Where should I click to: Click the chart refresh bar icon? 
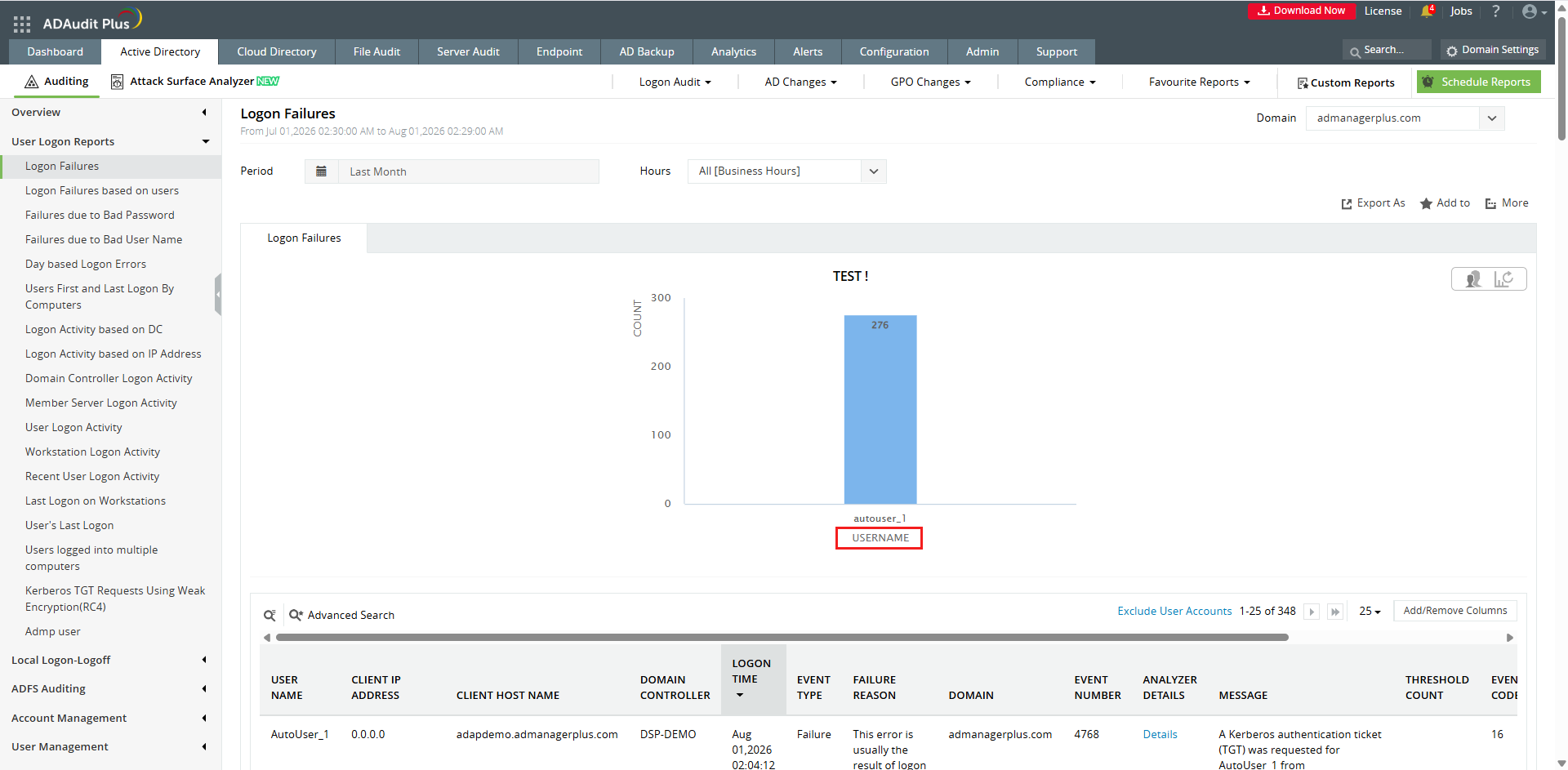tap(1503, 279)
